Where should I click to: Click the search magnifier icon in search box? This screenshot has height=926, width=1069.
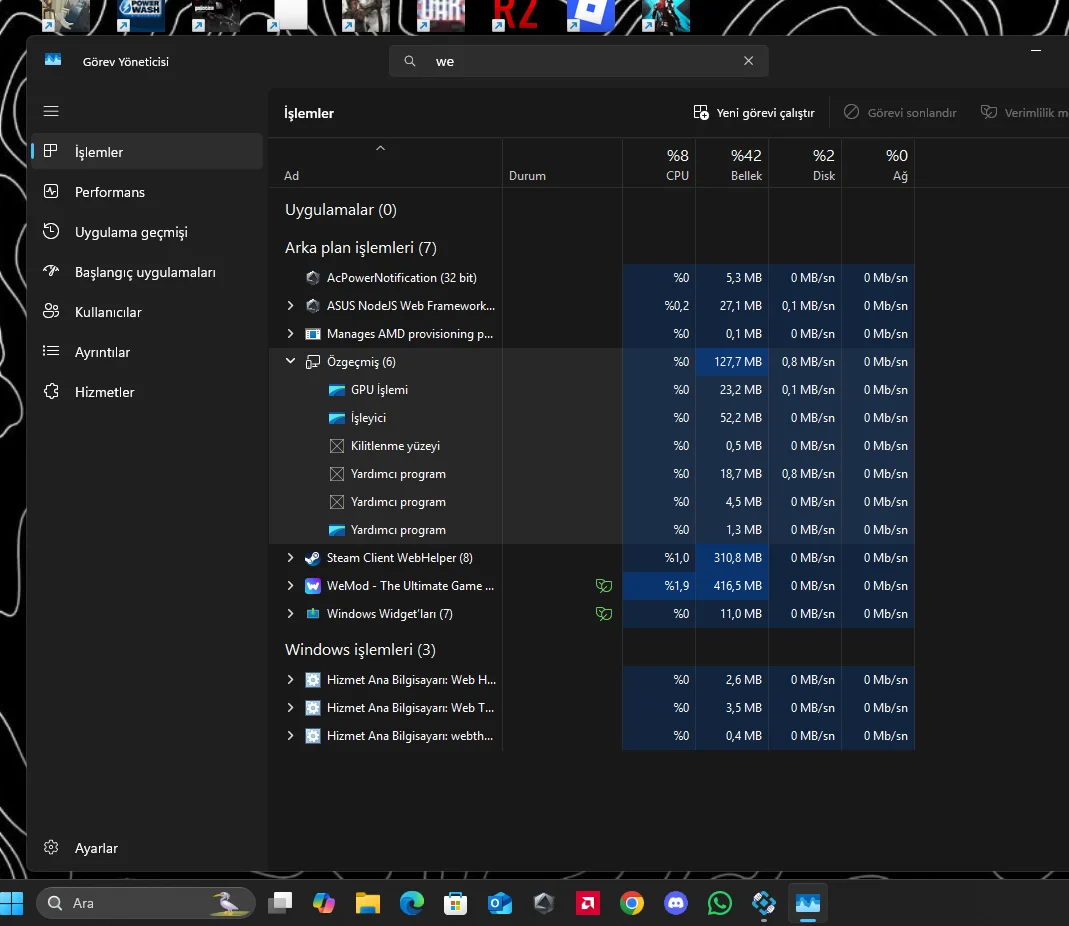(x=410, y=61)
